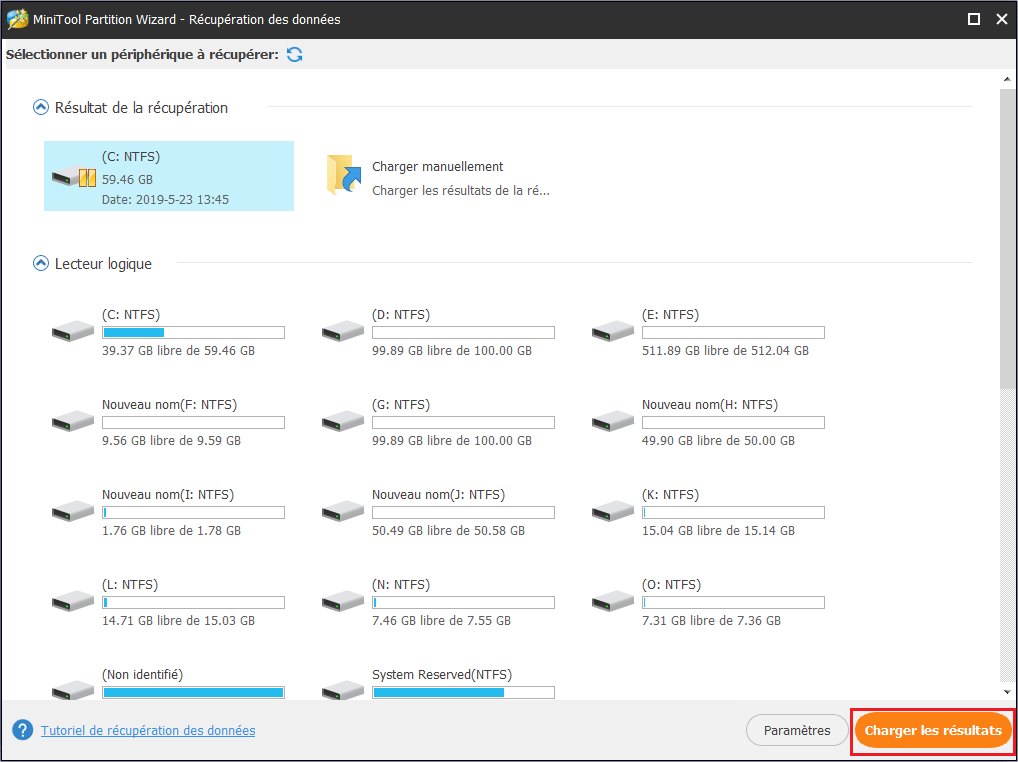The image size is (1018, 762).
Task: Maximize the MiniTool Partition Wizard window
Action: point(974,19)
